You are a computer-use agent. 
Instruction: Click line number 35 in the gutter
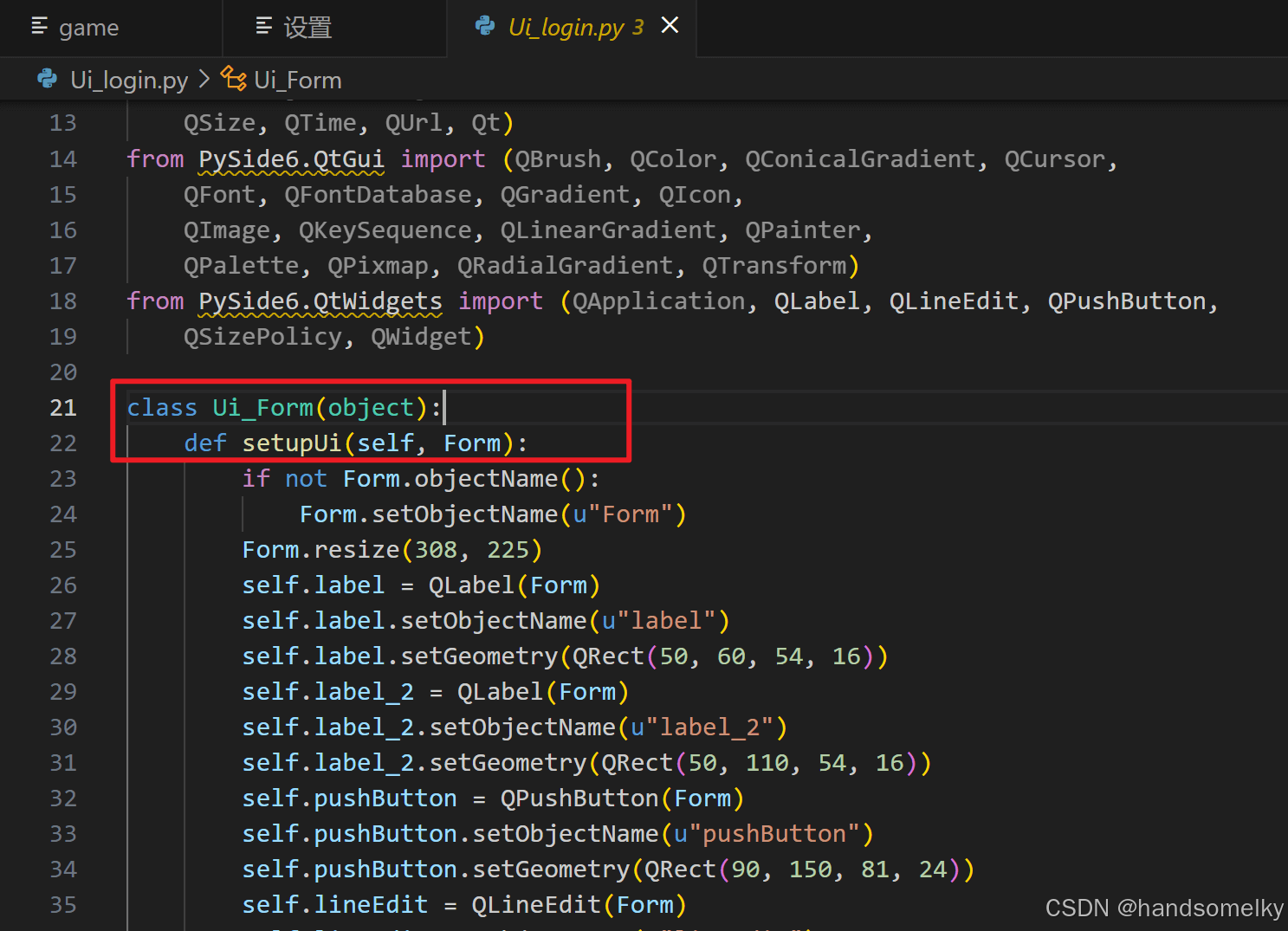tap(63, 905)
